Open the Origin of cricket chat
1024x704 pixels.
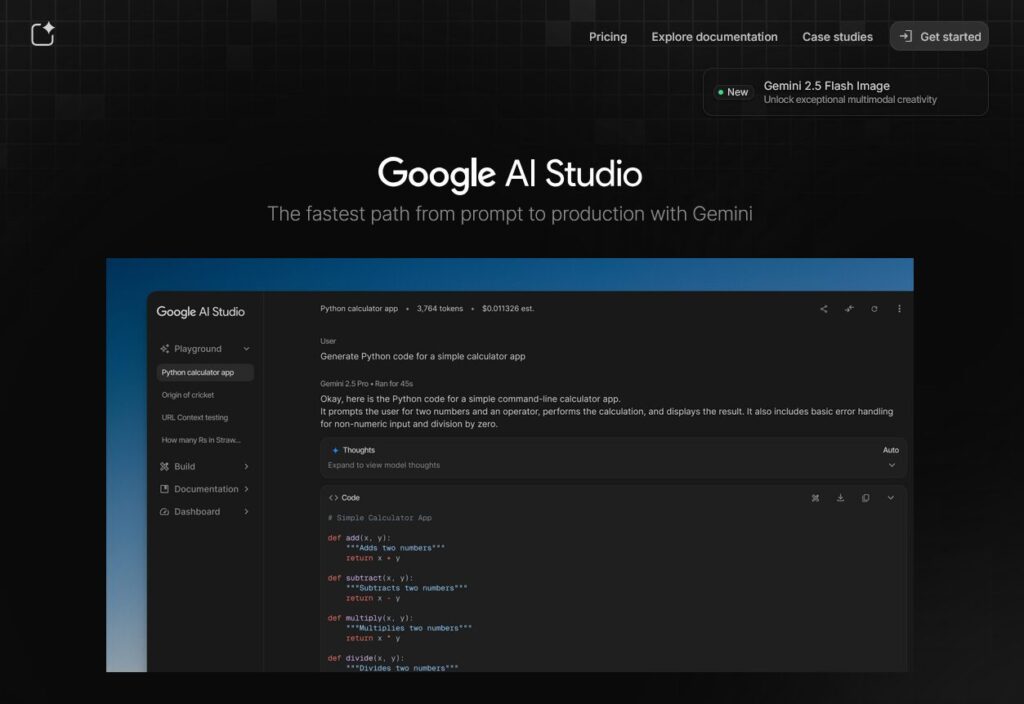tap(187, 395)
